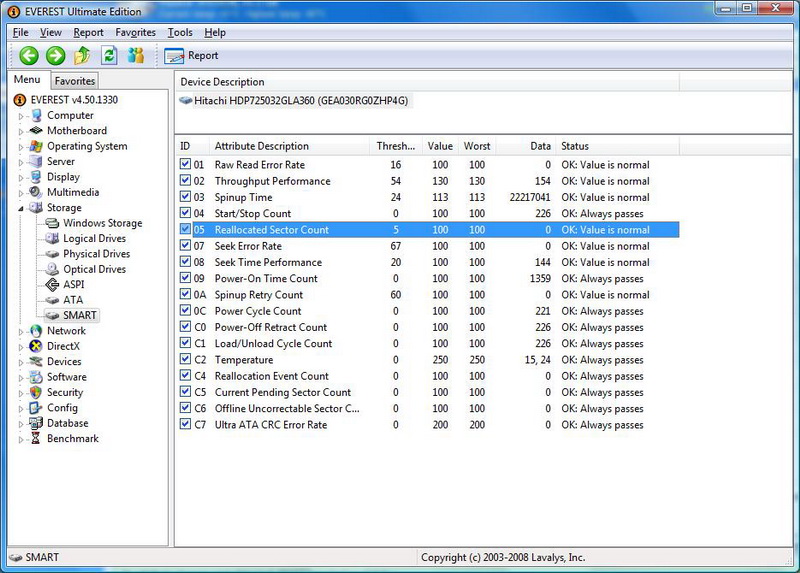Uncheck the Ultra ATA CRC Error Rate checkbox
This screenshot has height=573, width=800.
coord(185,425)
